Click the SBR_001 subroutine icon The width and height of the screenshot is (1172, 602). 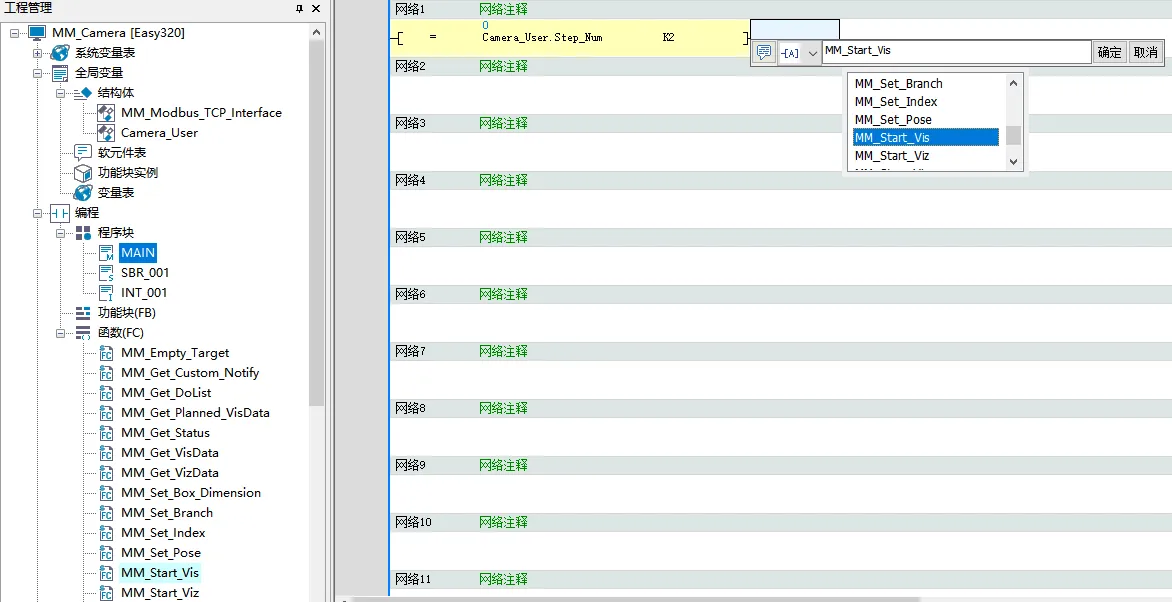106,273
